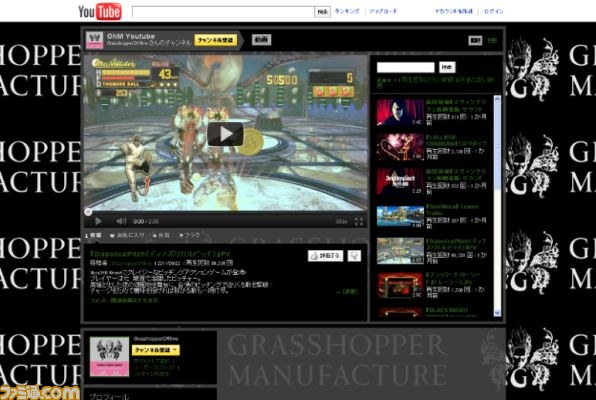Open the アカウントを作成 link
Screen dimensions: 596x400
pos(453,11)
